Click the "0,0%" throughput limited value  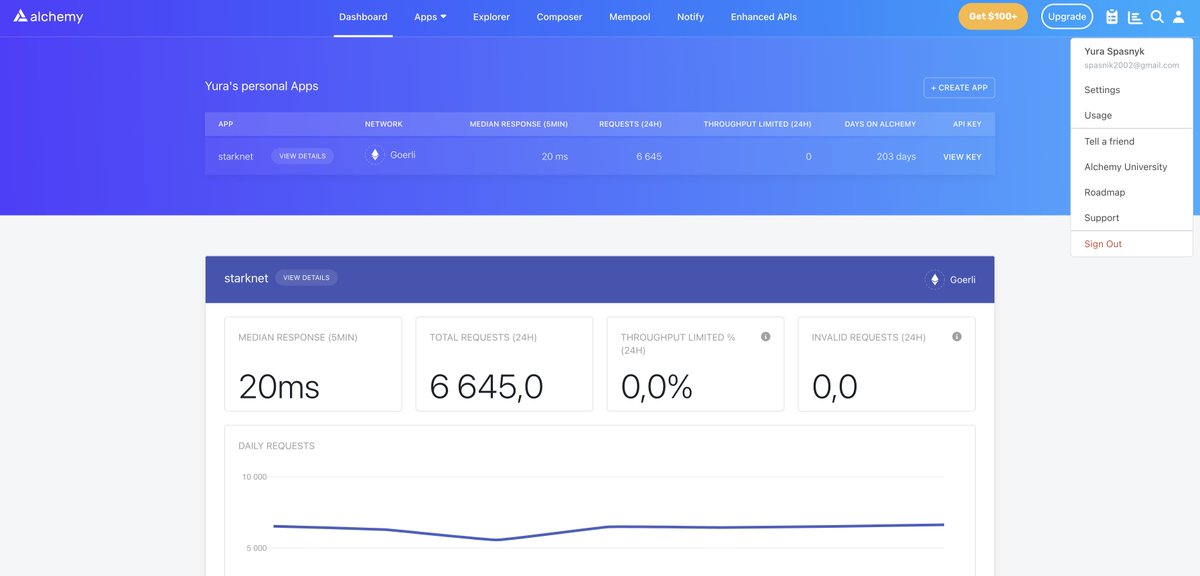657,386
